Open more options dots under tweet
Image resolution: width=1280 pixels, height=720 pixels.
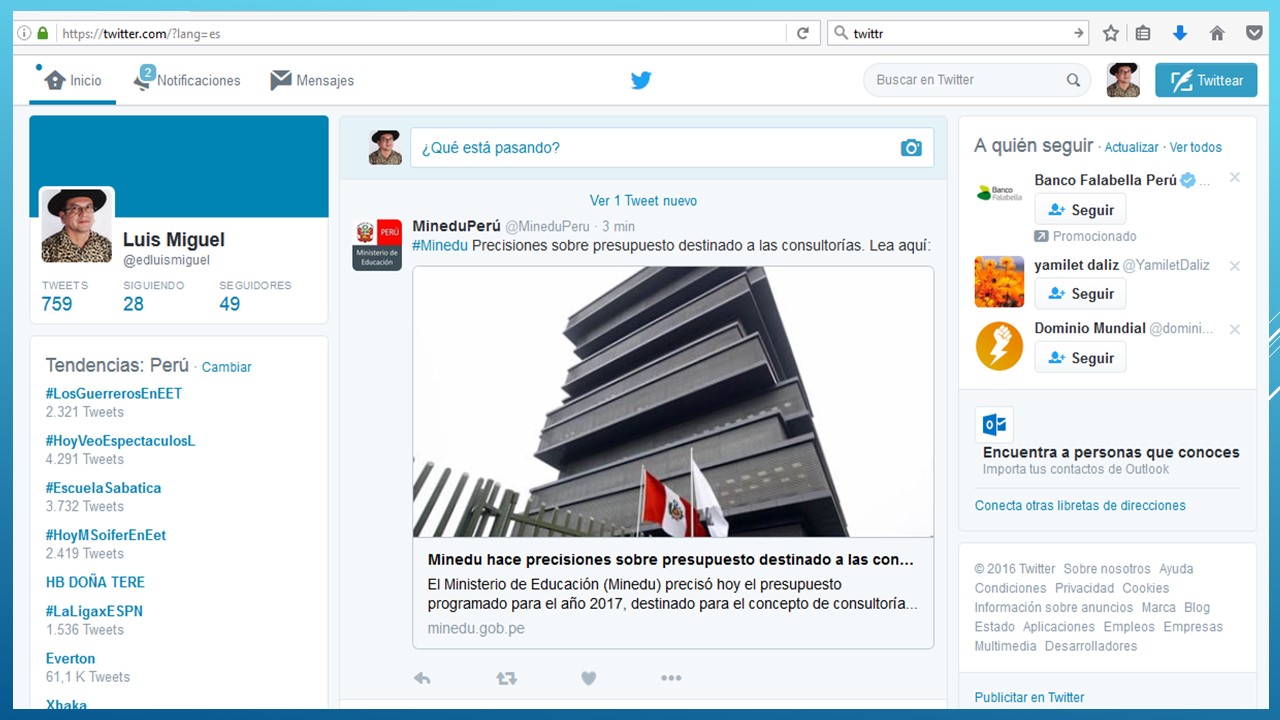(671, 678)
